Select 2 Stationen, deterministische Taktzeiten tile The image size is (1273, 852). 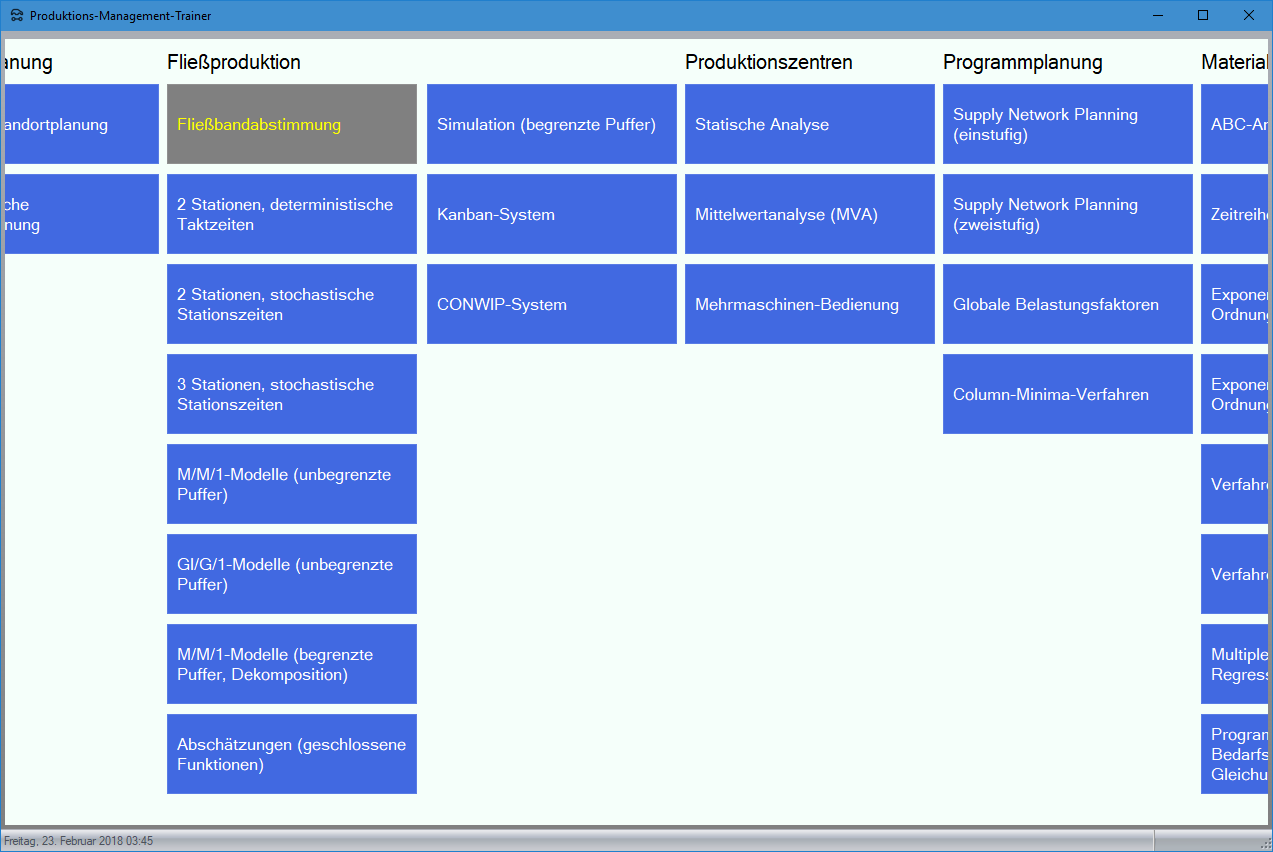(291, 214)
